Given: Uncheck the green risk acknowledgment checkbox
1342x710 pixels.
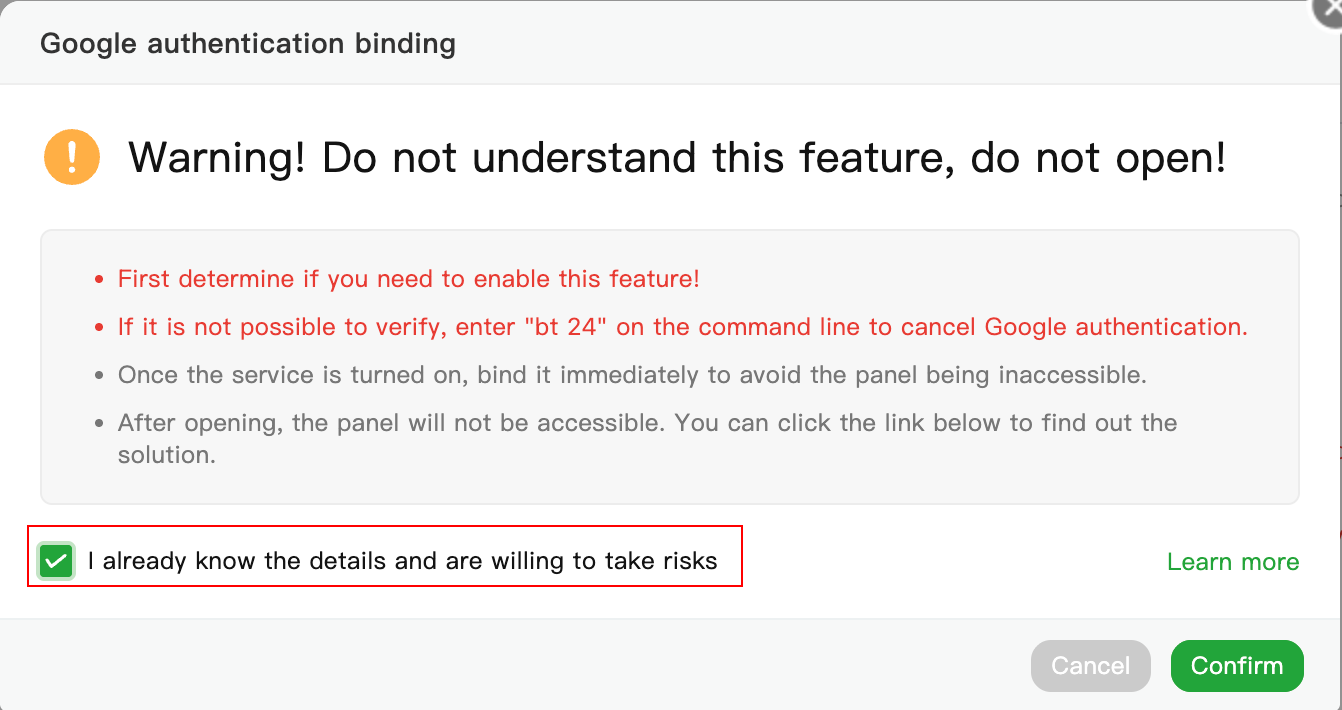Looking at the screenshot, I should [x=56, y=561].
